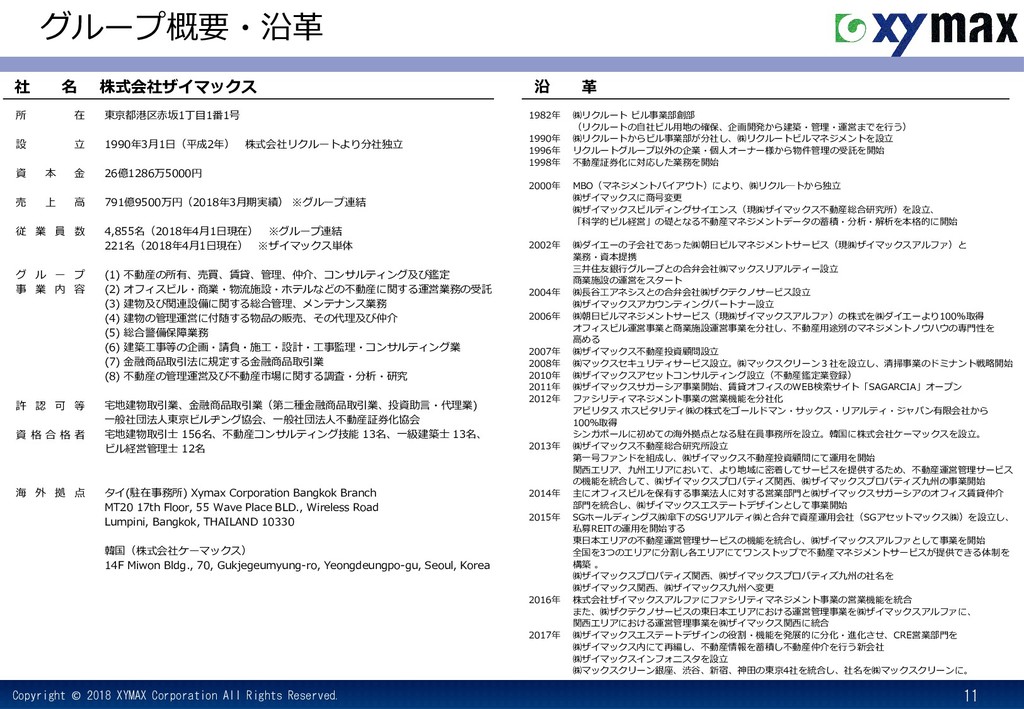Viewport: 1024px width, 709px height.
Task: Click the 売上高 label
Action: [50, 202]
